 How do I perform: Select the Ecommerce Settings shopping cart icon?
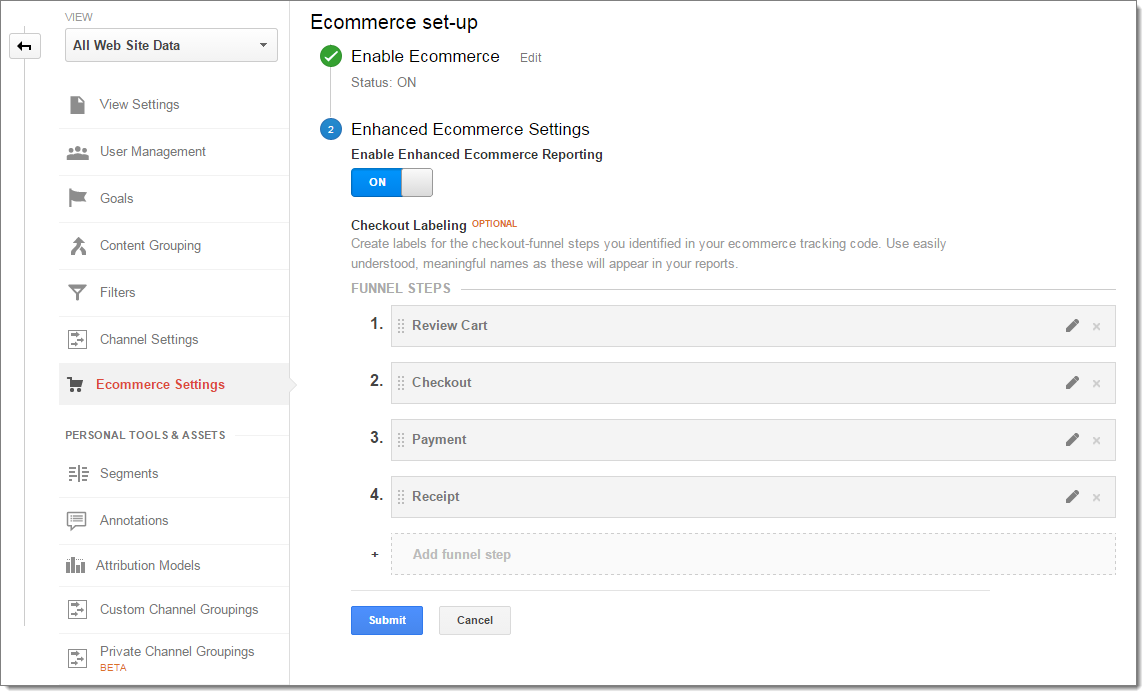[77, 384]
